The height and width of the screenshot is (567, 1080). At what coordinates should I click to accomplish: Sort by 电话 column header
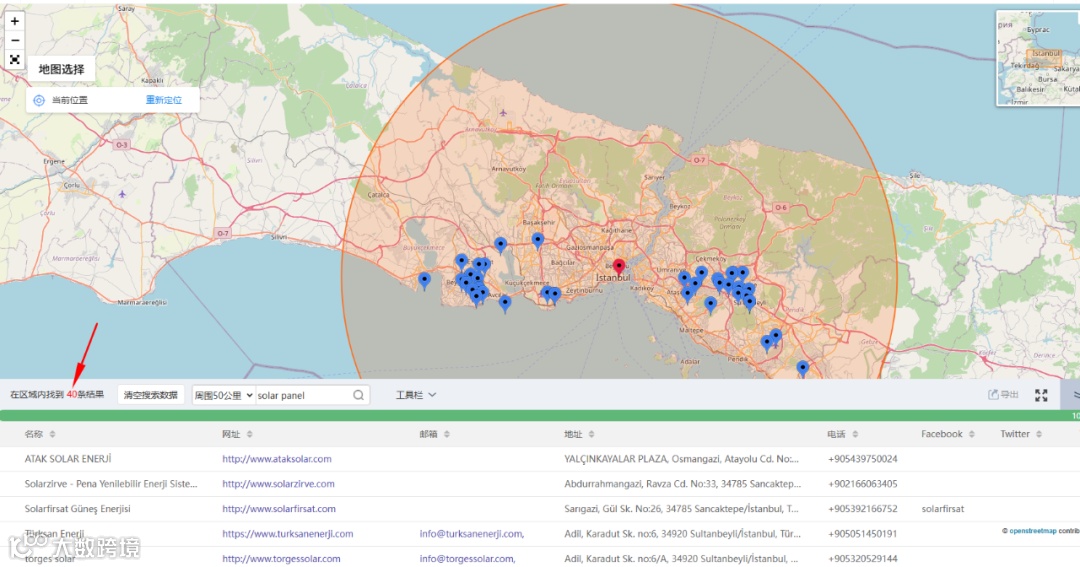pos(843,434)
